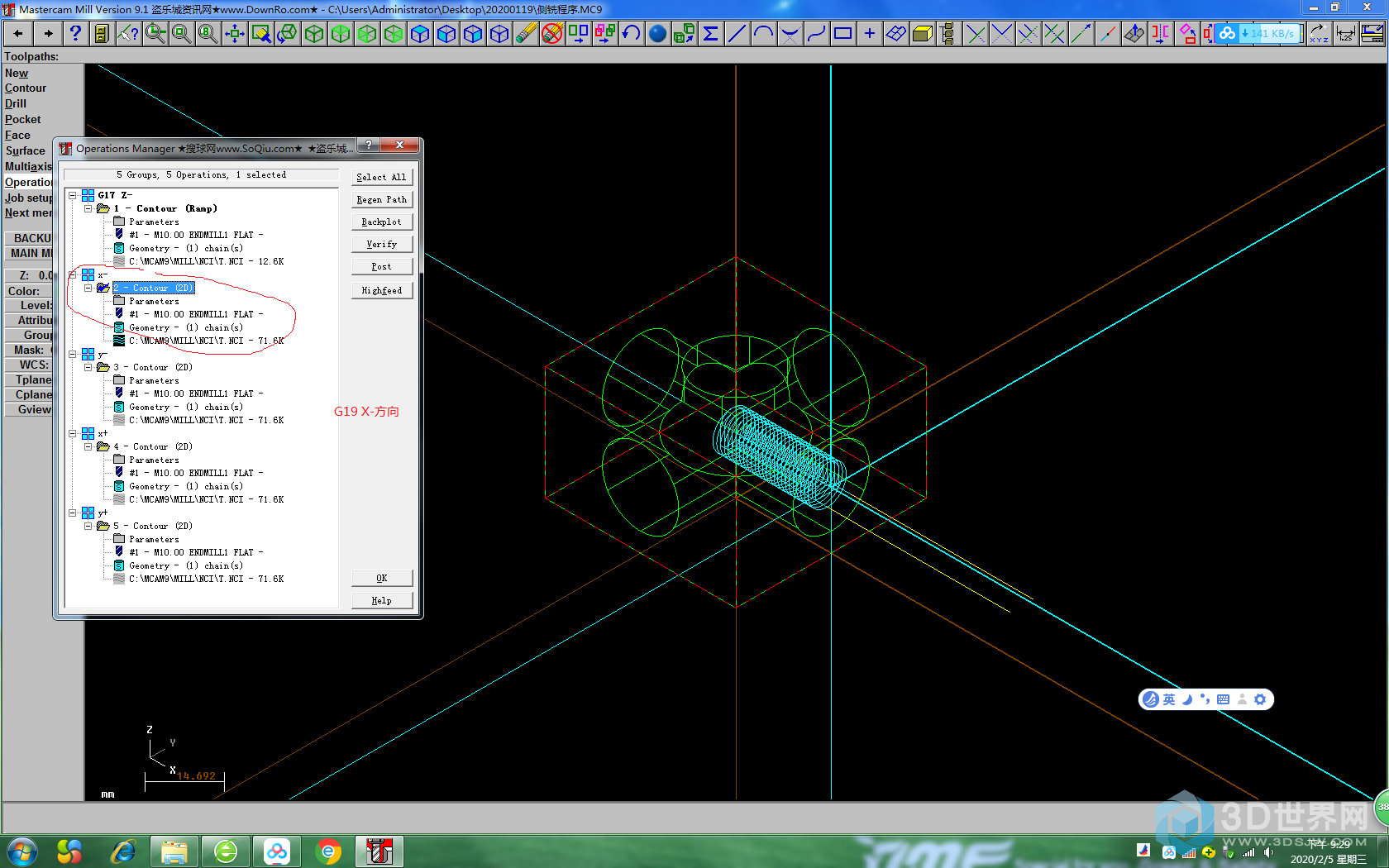Choose Face in Toolpaths menu
Viewport: 1389px width, 868px height.
point(17,136)
